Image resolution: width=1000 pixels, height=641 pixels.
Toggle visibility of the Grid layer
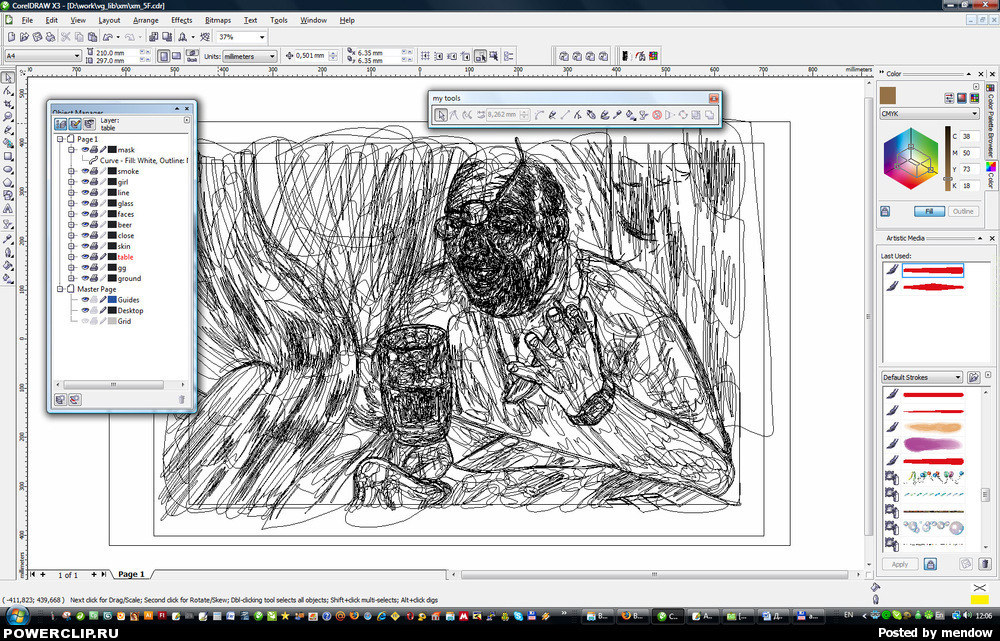85,321
